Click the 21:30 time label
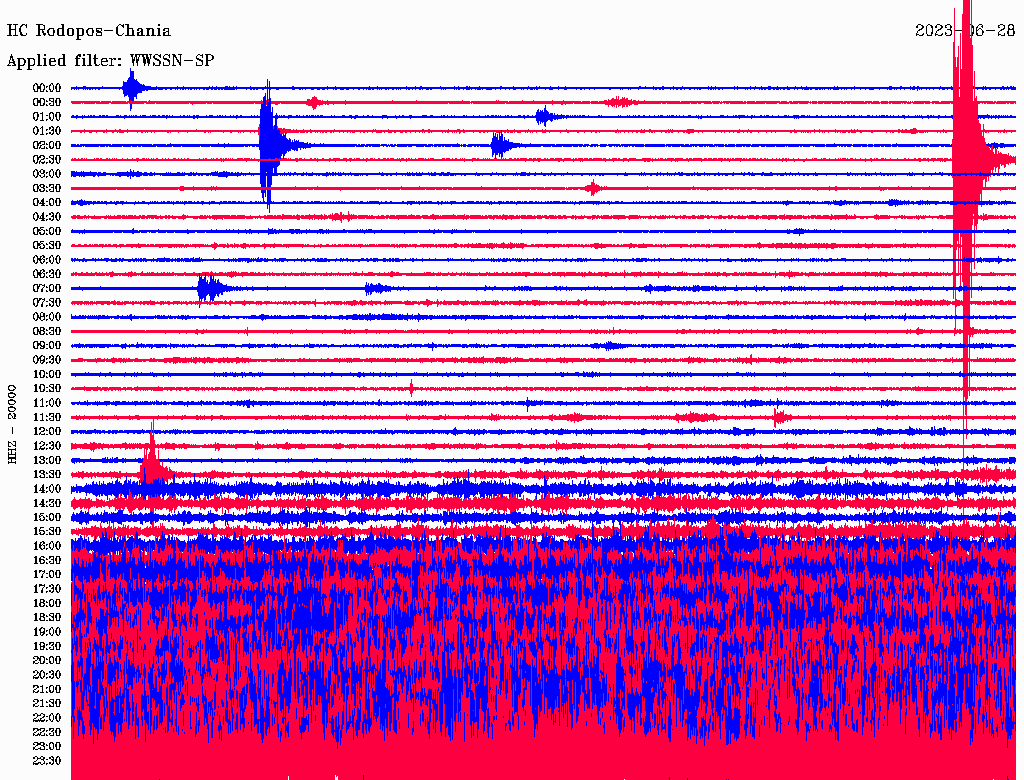Image resolution: width=1024 pixels, height=780 pixels. [x=47, y=704]
